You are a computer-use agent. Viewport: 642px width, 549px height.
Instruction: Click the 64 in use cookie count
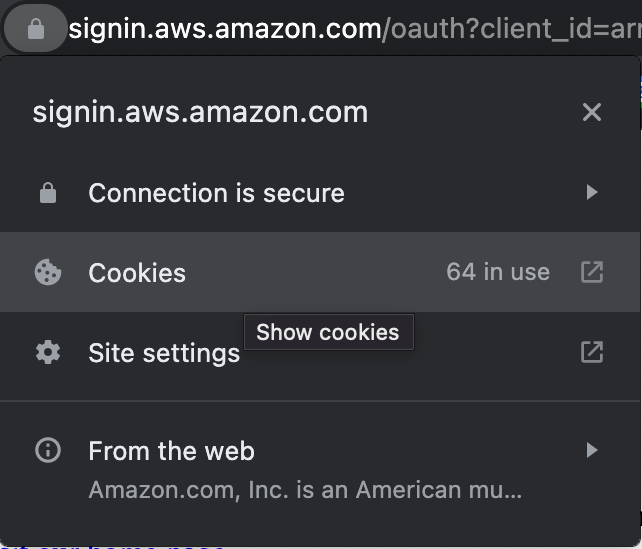tap(498, 272)
